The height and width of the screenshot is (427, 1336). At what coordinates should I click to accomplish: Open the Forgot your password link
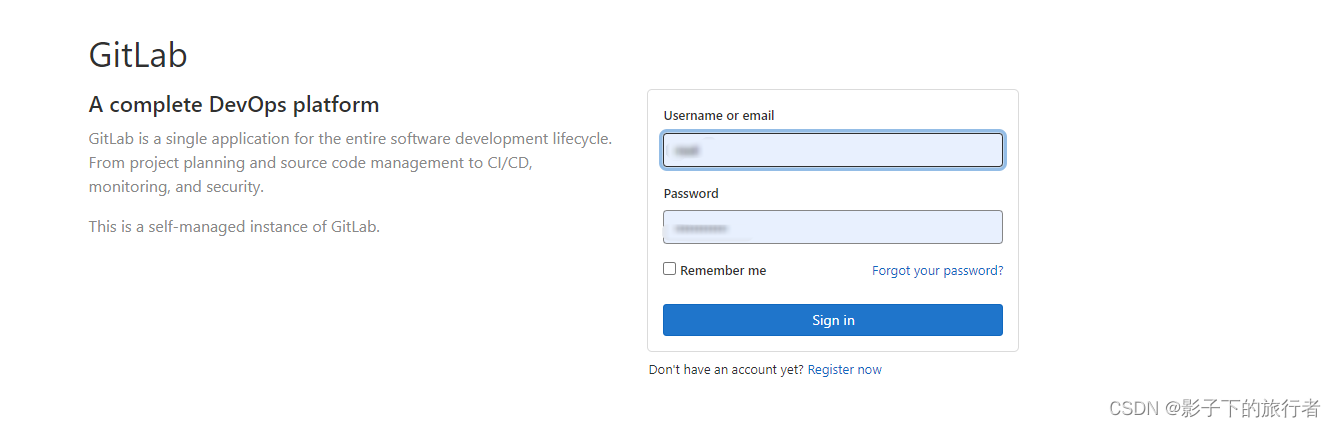pyautogui.click(x=937, y=271)
